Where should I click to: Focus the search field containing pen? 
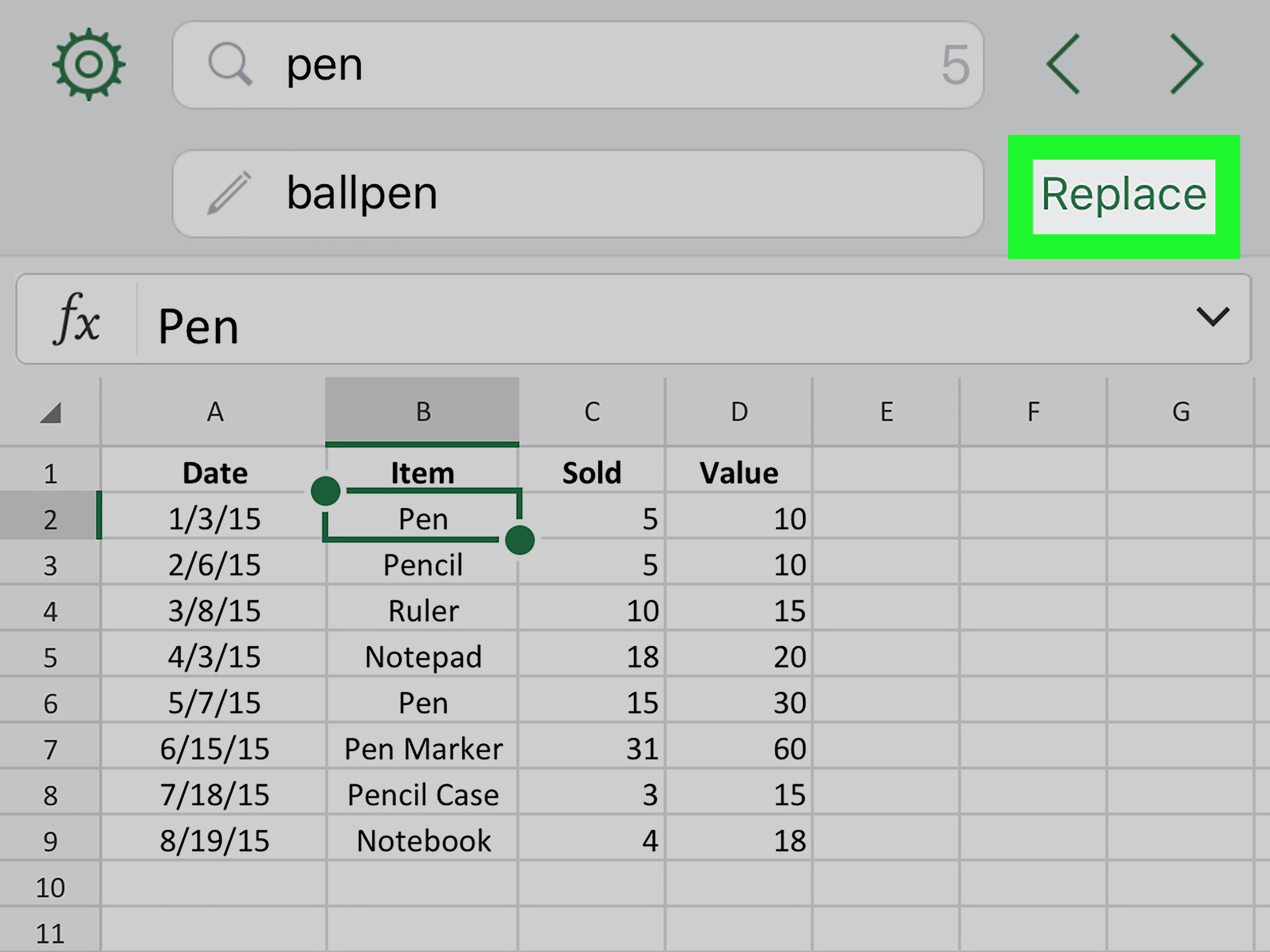tap(577, 65)
